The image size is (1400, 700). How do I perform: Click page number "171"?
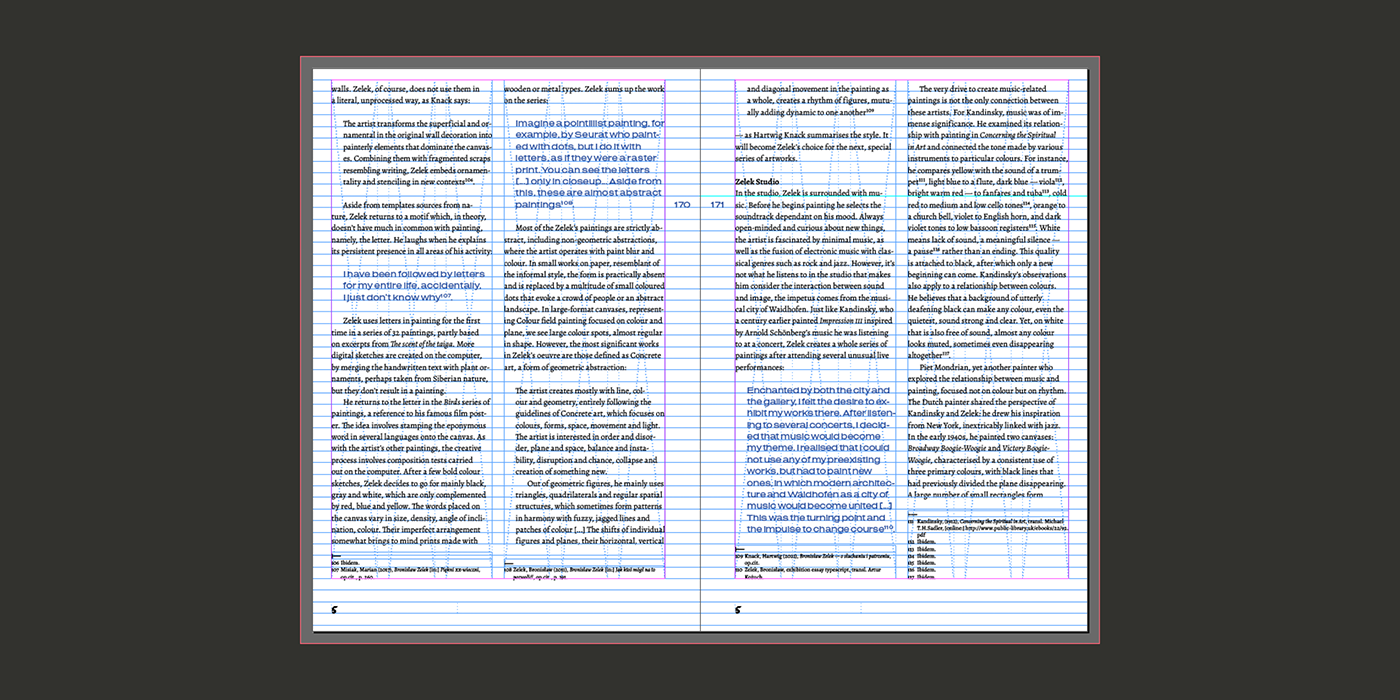(x=717, y=204)
